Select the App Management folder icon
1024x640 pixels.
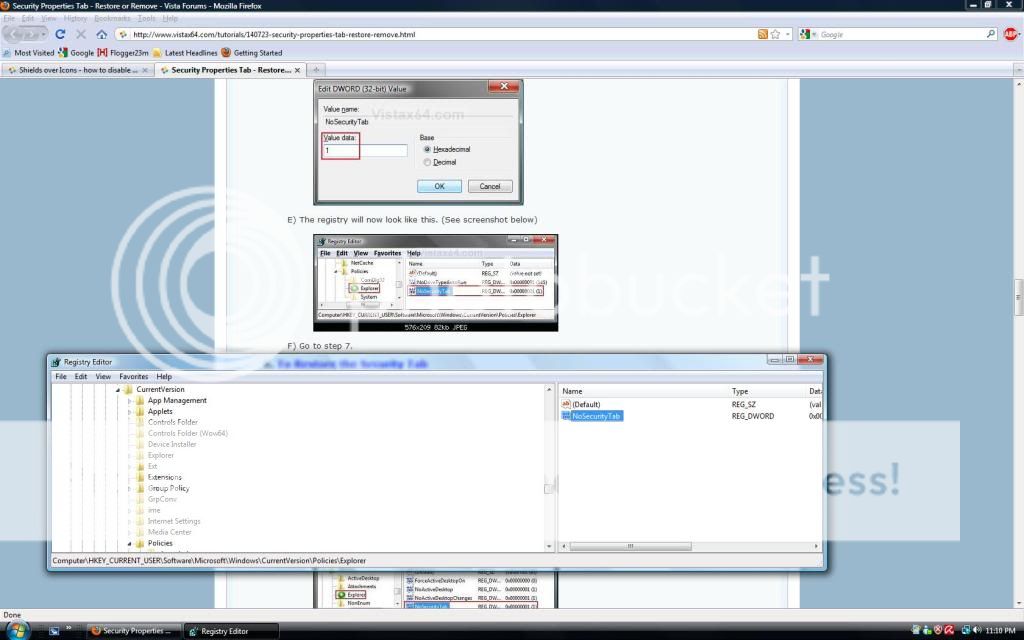click(x=140, y=400)
